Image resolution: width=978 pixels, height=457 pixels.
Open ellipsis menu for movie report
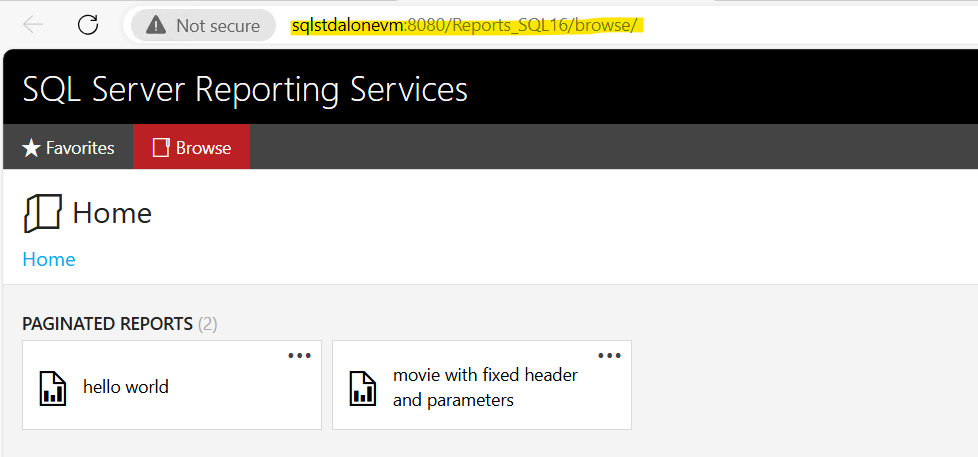tap(609, 355)
